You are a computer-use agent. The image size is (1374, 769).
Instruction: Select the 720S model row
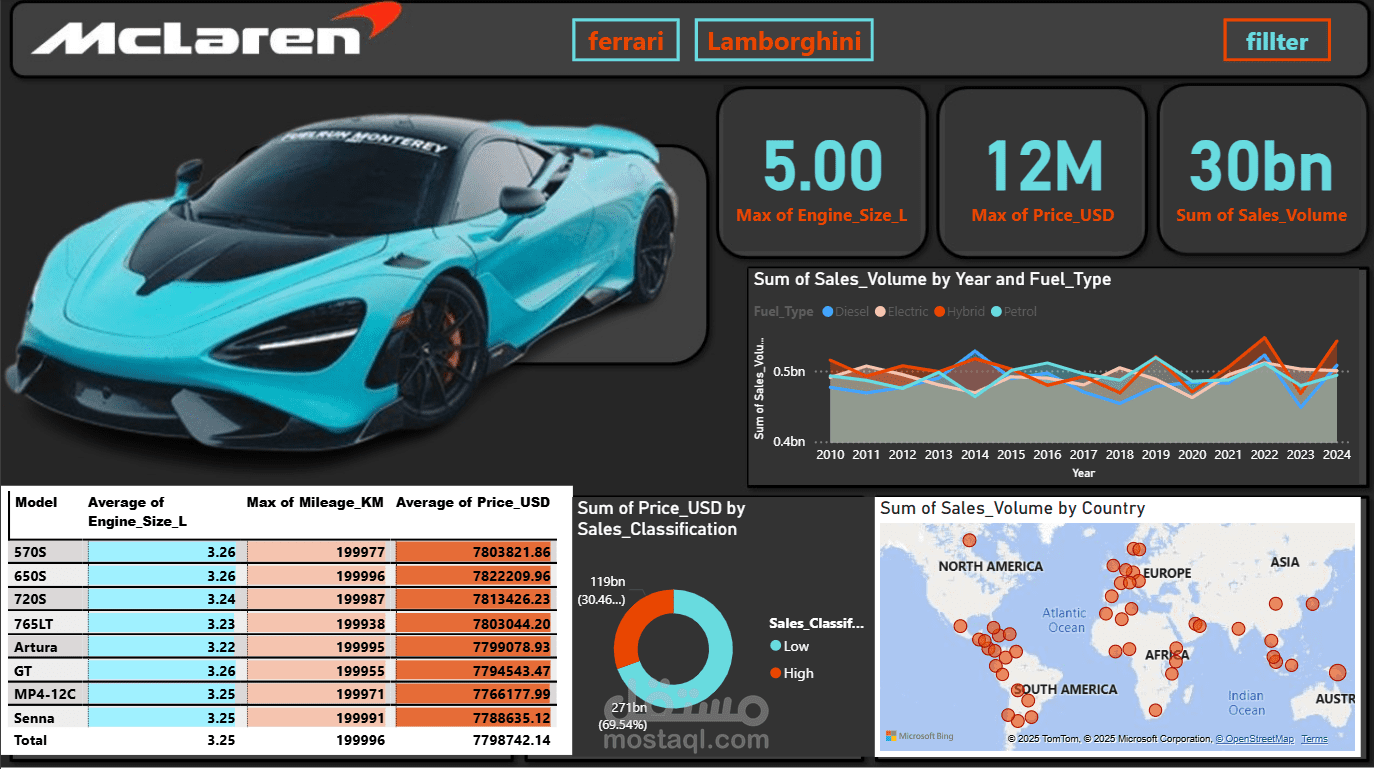pos(282,599)
